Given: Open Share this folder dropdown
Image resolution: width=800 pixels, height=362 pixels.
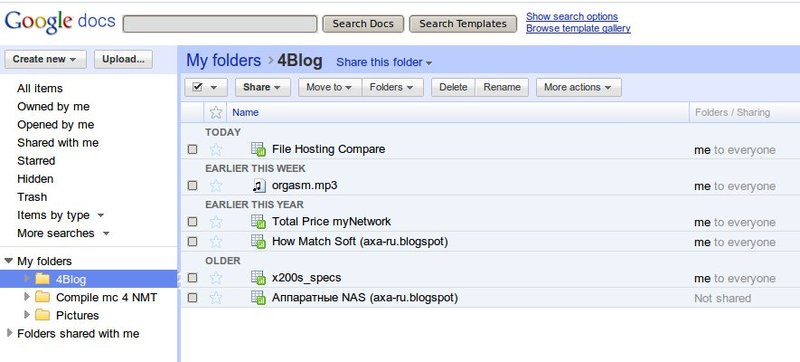Looking at the screenshot, I should tap(384, 62).
